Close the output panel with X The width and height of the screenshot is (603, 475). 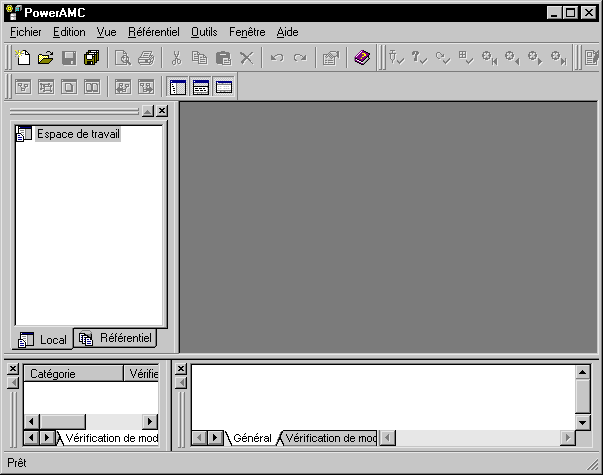click(181, 369)
